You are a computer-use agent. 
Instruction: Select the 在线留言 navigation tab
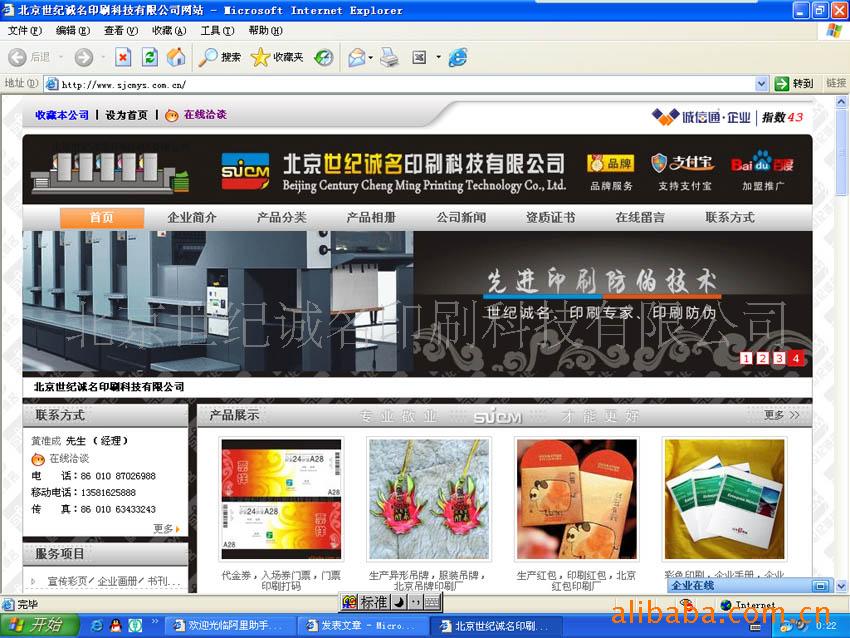[x=640, y=218]
